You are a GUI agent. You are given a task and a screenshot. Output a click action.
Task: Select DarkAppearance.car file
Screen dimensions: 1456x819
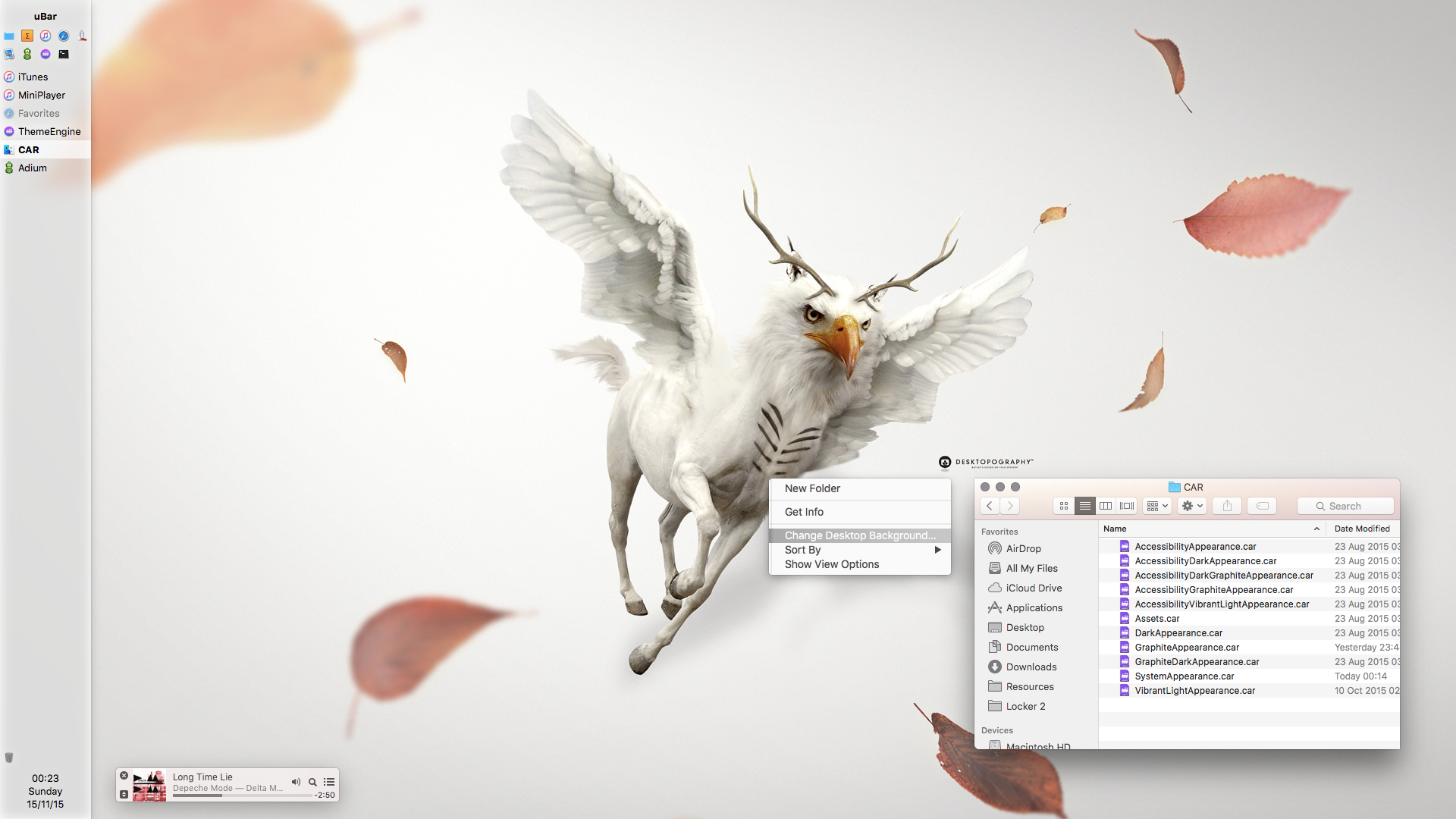tap(1249, 632)
